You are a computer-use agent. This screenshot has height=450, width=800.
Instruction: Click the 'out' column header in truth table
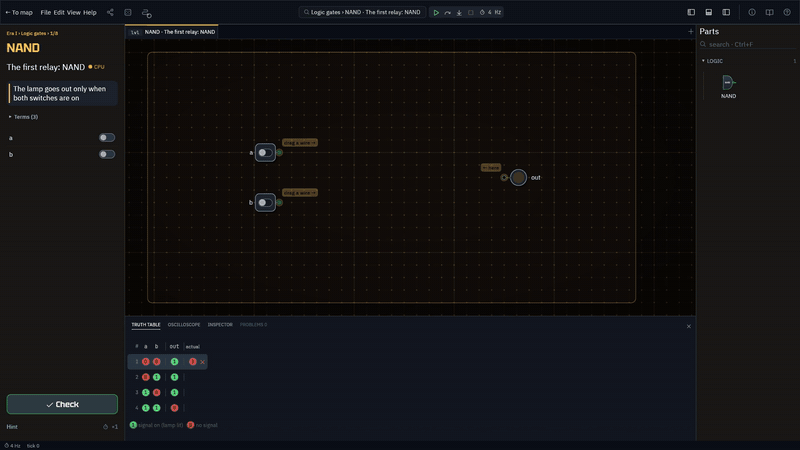click(x=174, y=346)
